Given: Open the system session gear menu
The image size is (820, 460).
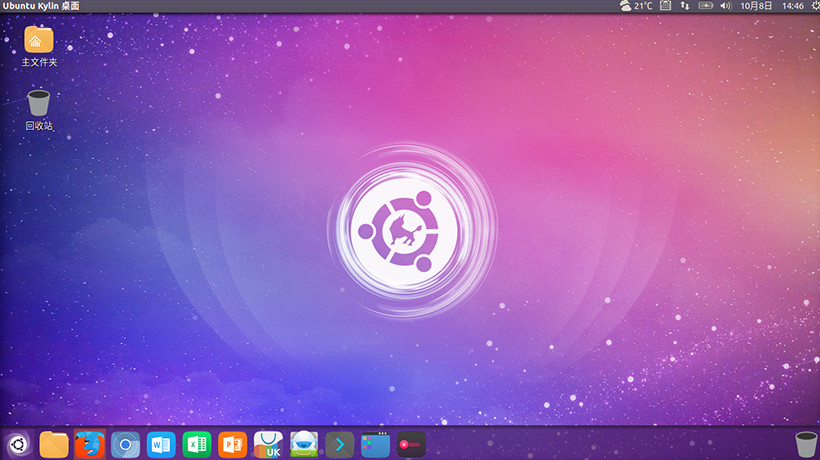Looking at the screenshot, I should point(810,6).
